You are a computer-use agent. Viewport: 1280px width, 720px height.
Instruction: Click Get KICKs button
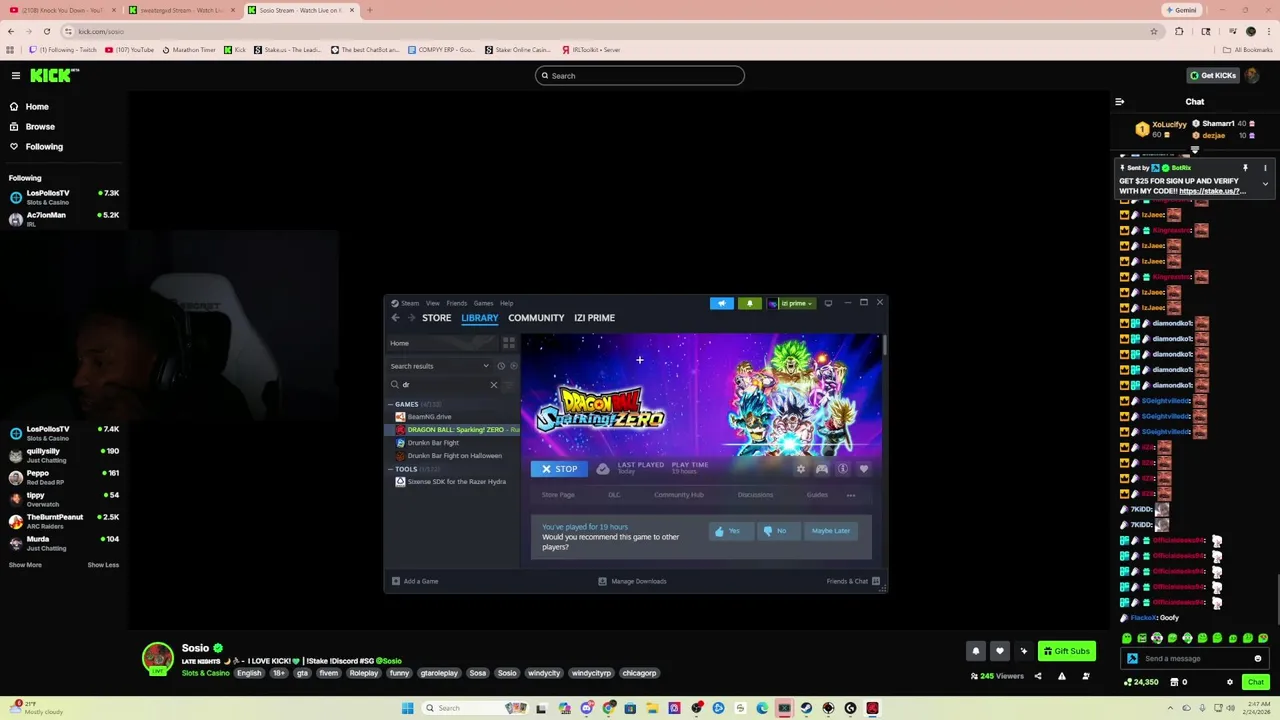pyautogui.click(x=1212, y=75)
